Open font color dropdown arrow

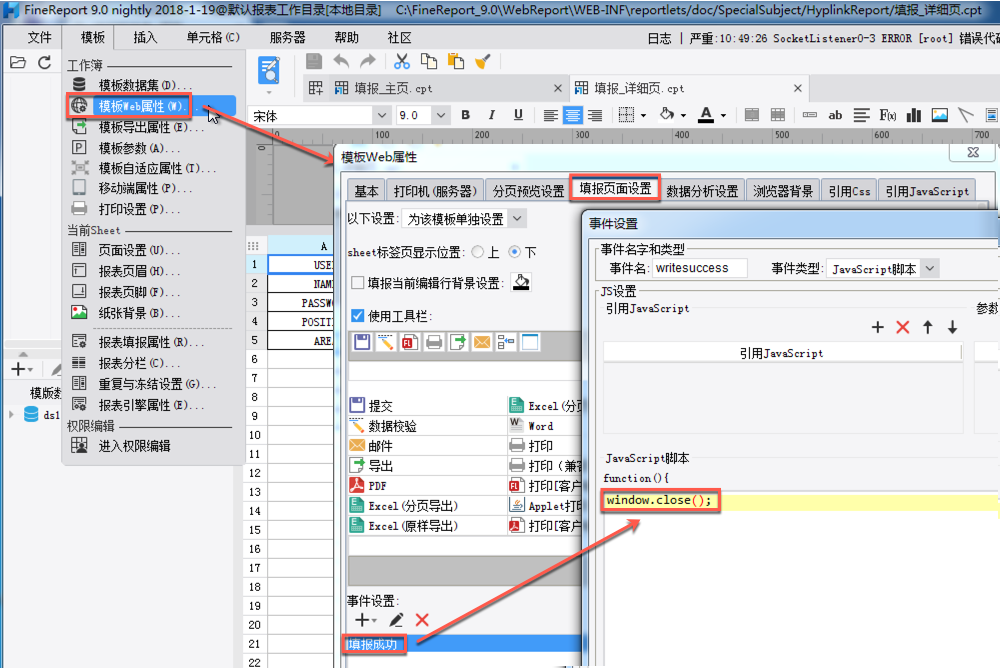(x=723, y=116)
